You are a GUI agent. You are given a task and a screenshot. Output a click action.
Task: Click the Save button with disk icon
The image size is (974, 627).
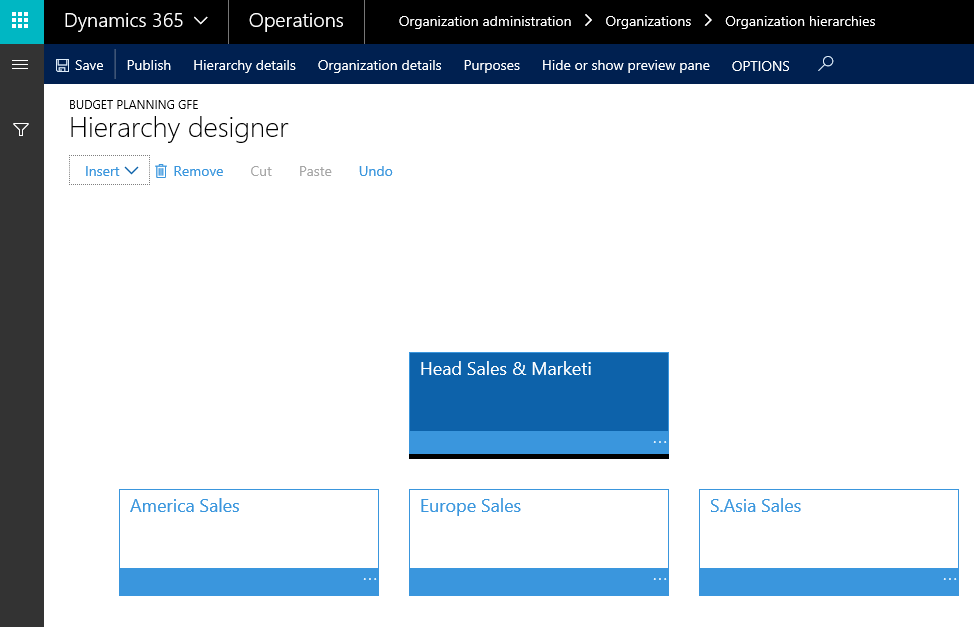[79, 65]
